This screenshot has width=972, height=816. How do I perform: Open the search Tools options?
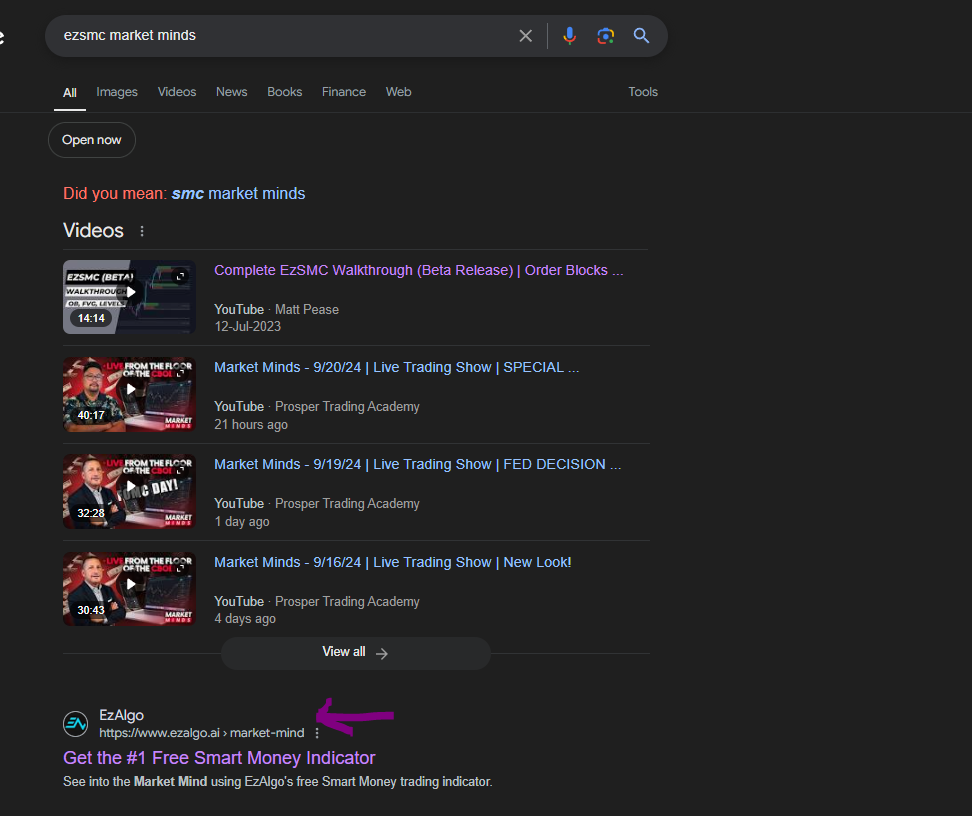(643, 92)
